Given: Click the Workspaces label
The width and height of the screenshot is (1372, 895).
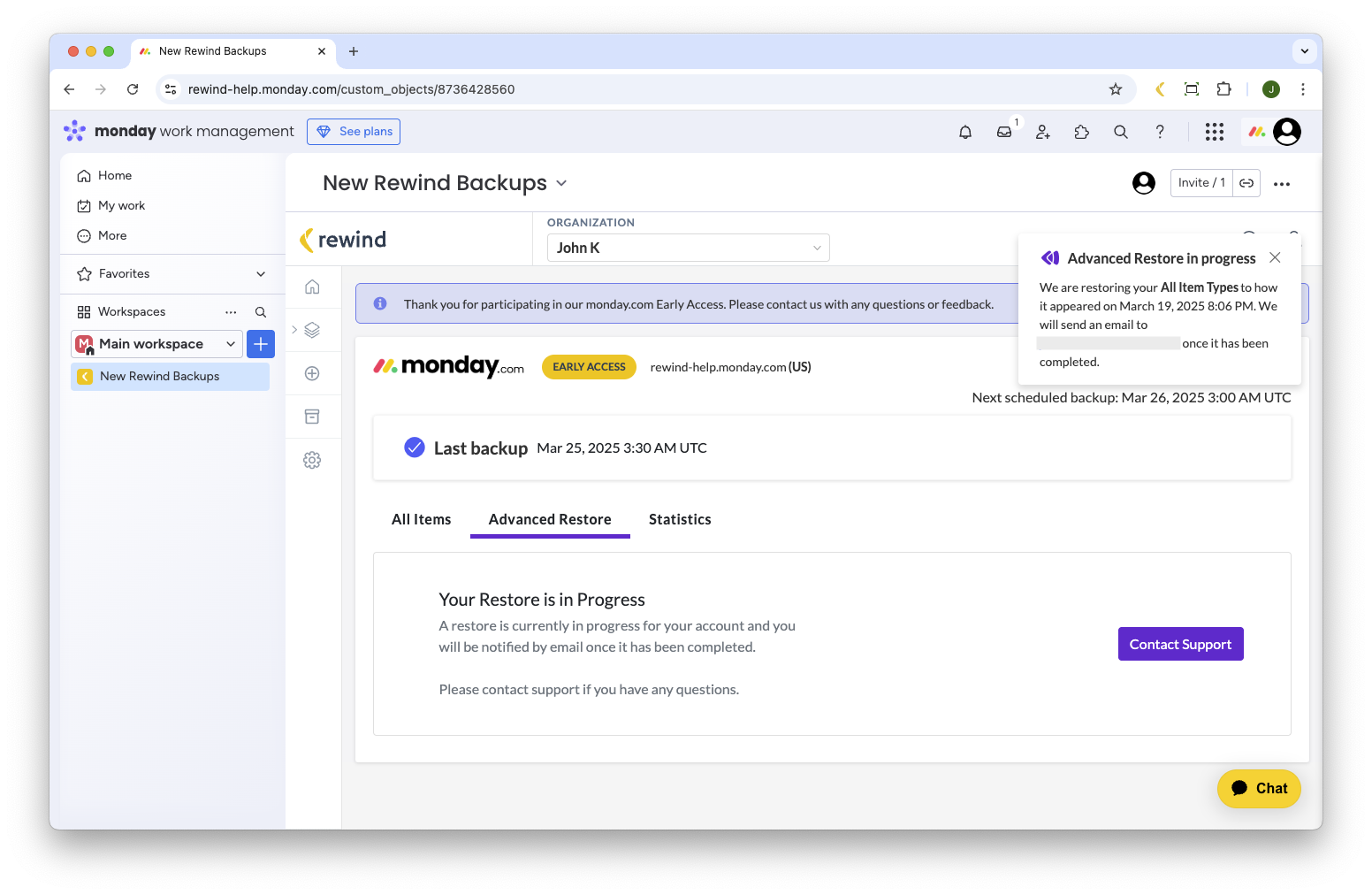Looking at the screenshot, I should point(132,312).
